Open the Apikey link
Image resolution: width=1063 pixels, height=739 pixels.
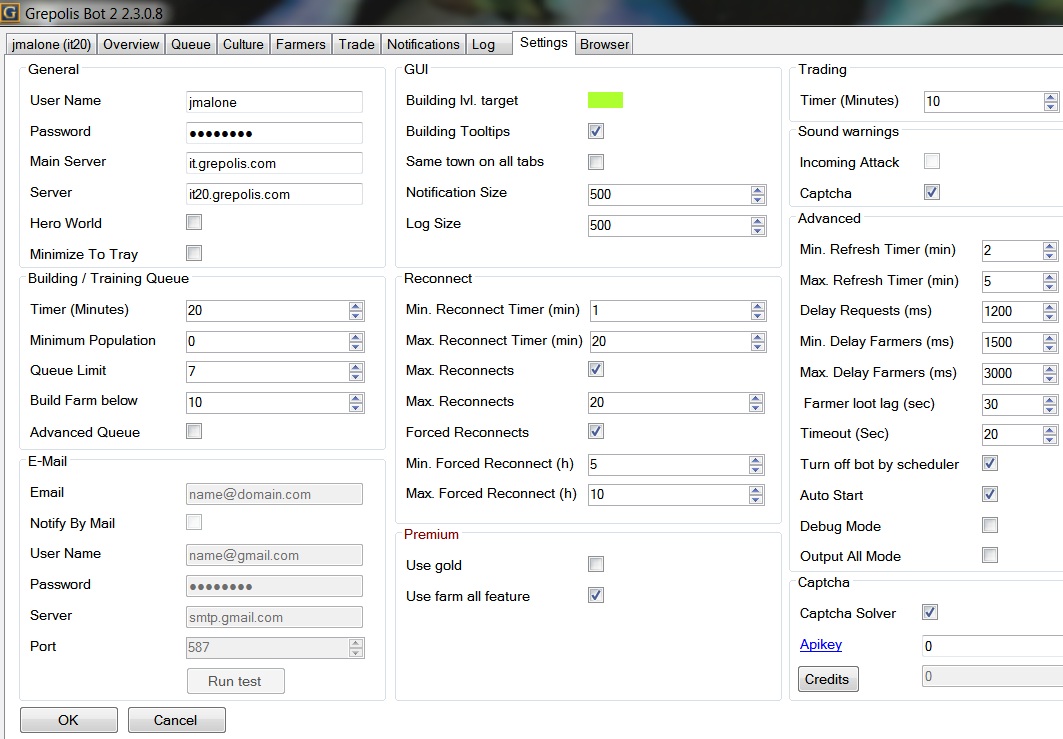pyautogui.click(x=821, y=645)
